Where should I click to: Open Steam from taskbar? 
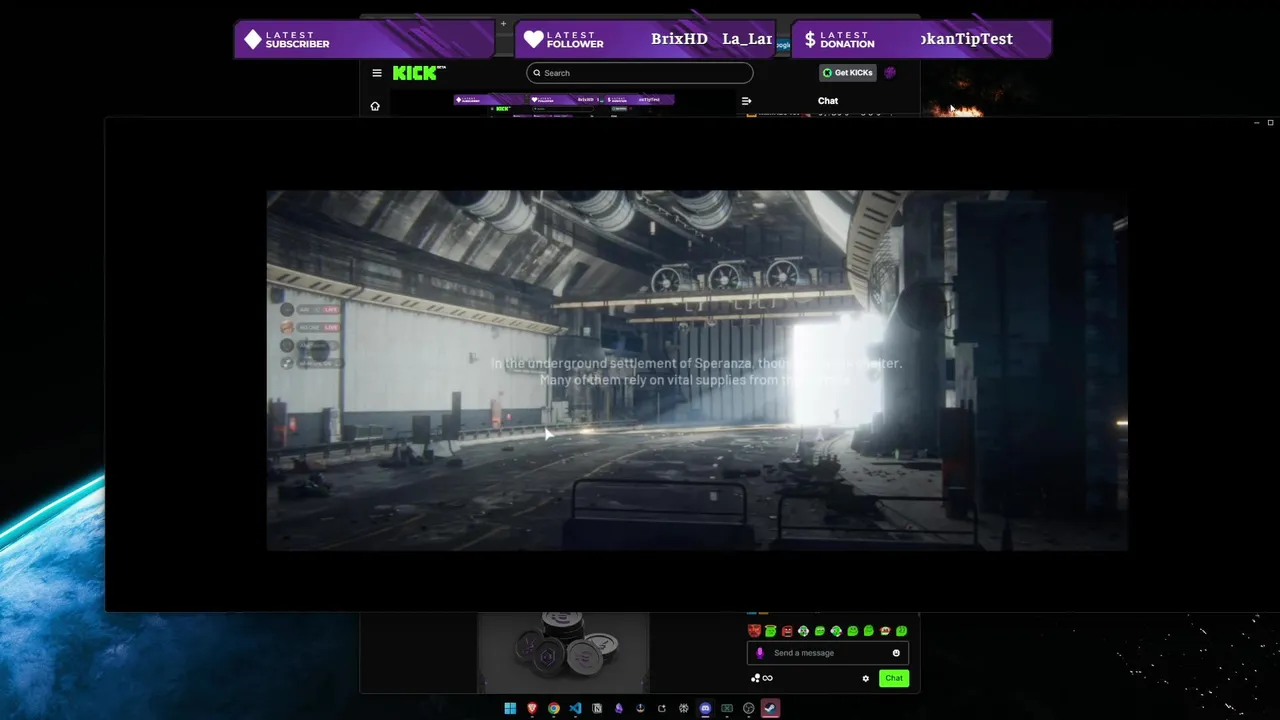(x=770, y=708)
